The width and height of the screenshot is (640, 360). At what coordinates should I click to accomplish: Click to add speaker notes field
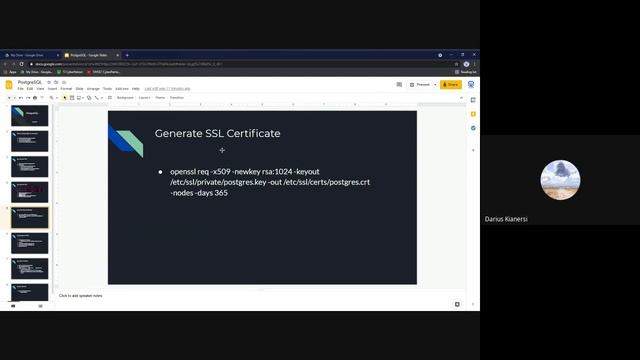coord(80,296)
